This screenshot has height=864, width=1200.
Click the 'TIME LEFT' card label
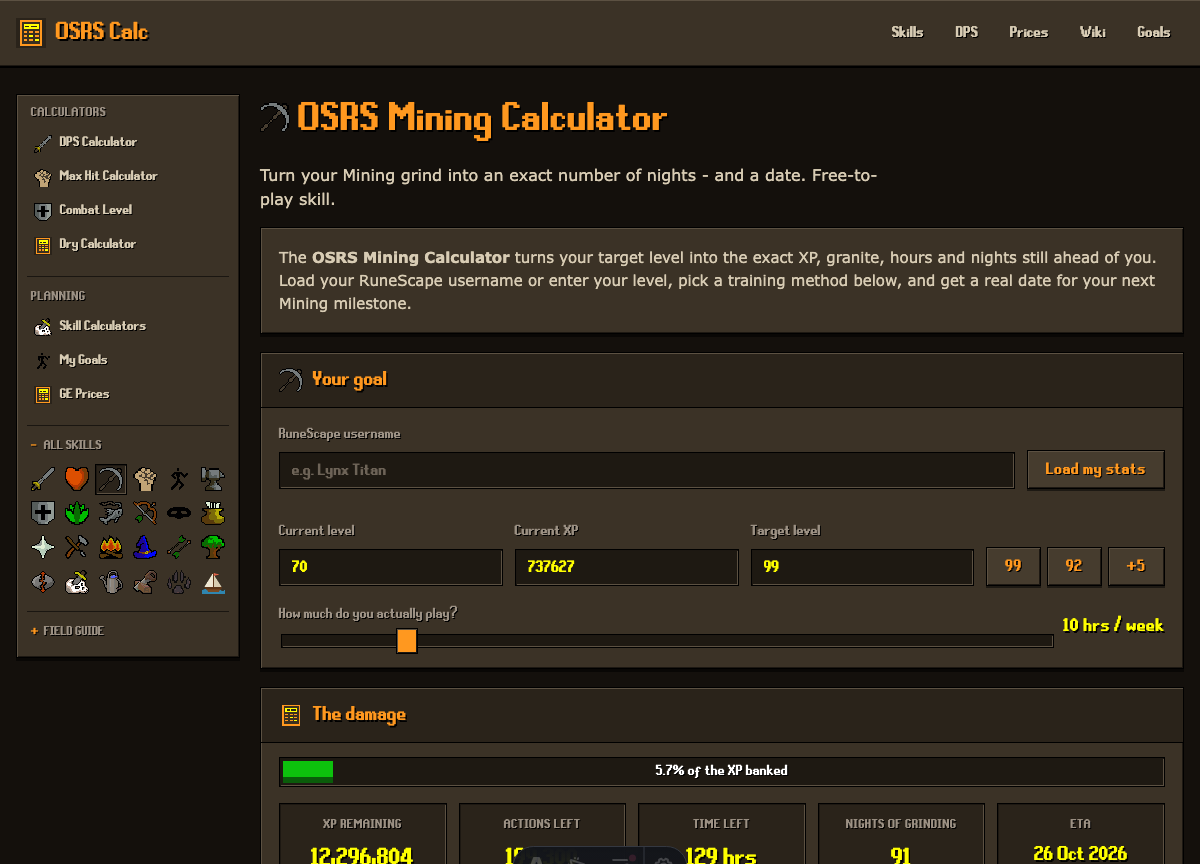coord(721,824)
